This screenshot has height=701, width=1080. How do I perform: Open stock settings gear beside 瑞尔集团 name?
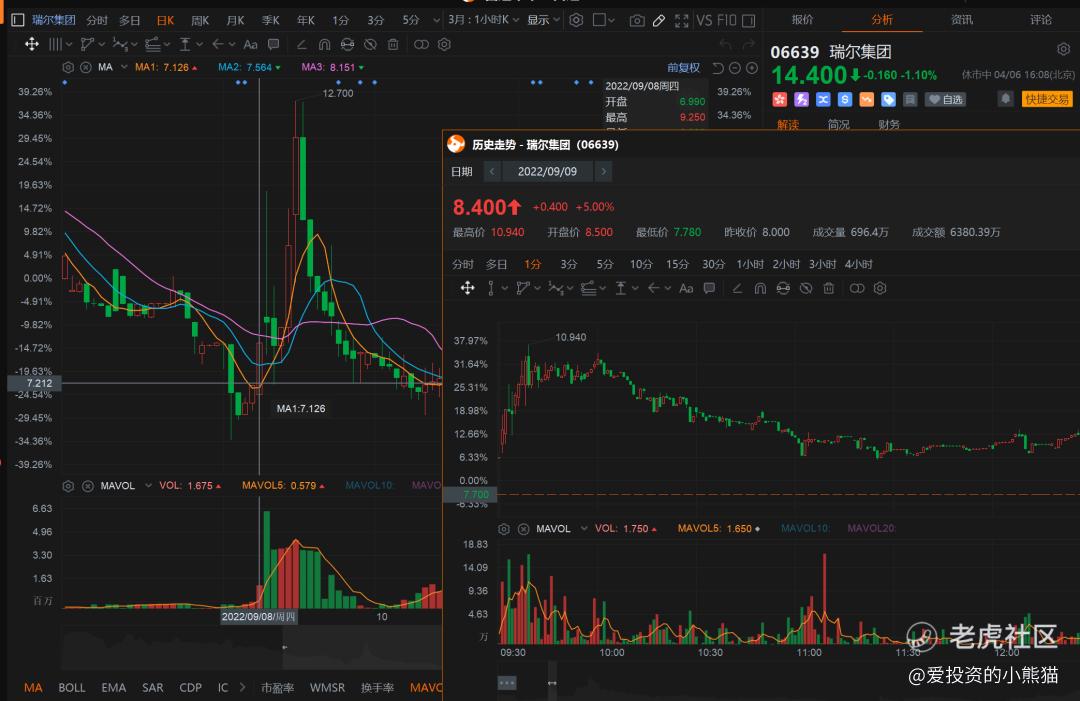1063,49
